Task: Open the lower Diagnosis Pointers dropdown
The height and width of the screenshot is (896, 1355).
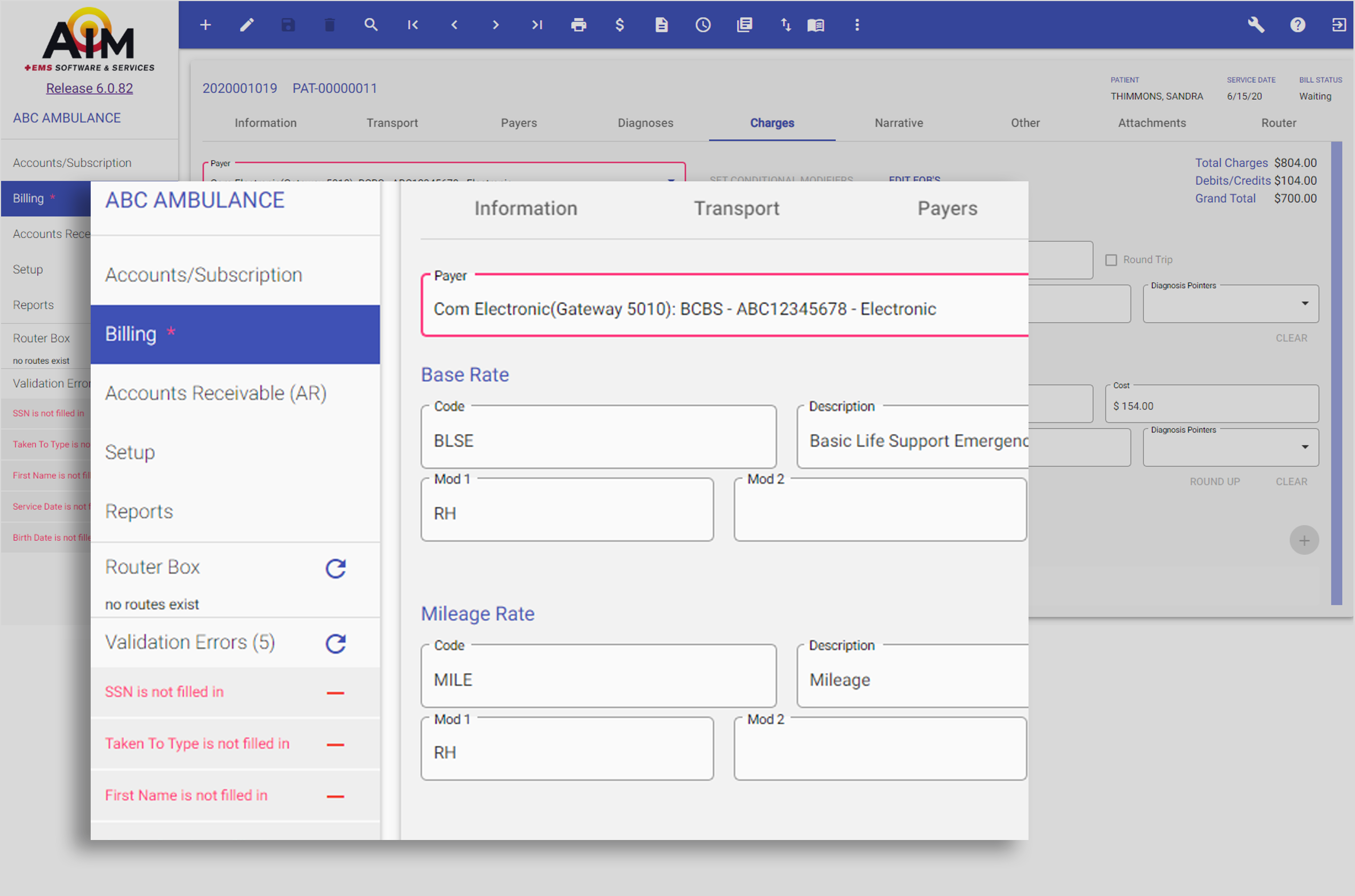Action: pos(1230,447)
